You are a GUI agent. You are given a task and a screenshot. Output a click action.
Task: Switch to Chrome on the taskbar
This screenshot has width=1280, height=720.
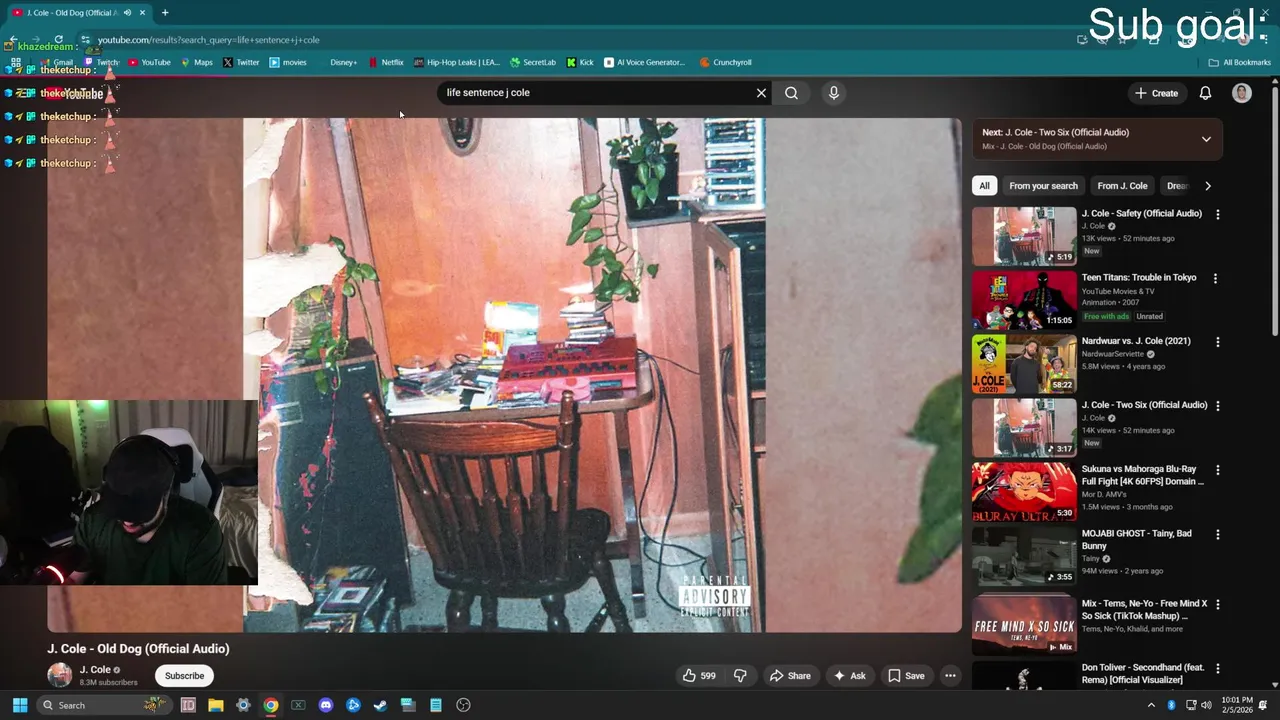[x=270, y=705]
